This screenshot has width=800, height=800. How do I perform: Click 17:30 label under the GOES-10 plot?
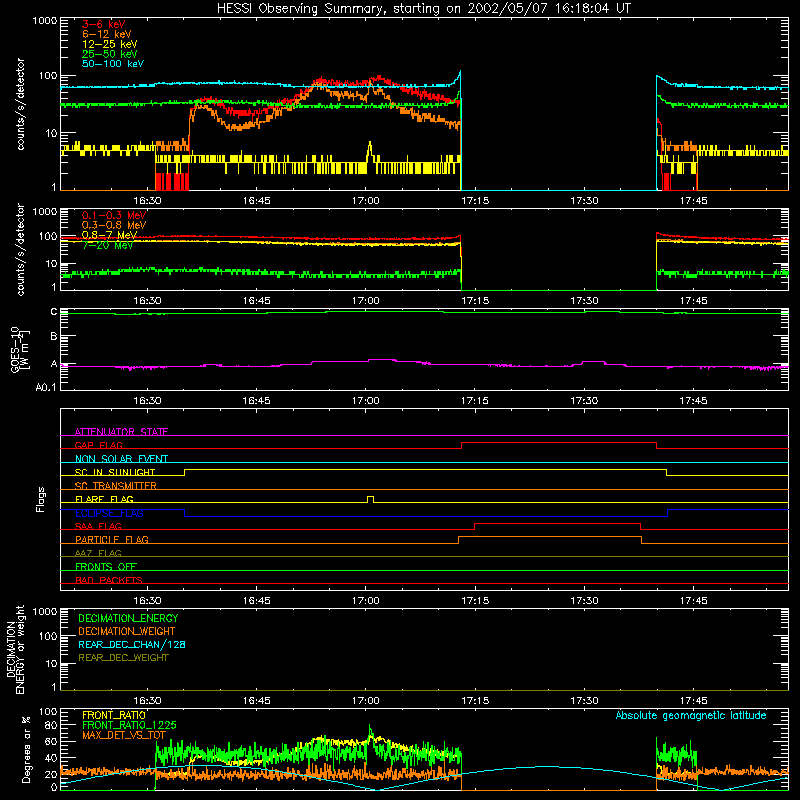[x=584, y=401]
